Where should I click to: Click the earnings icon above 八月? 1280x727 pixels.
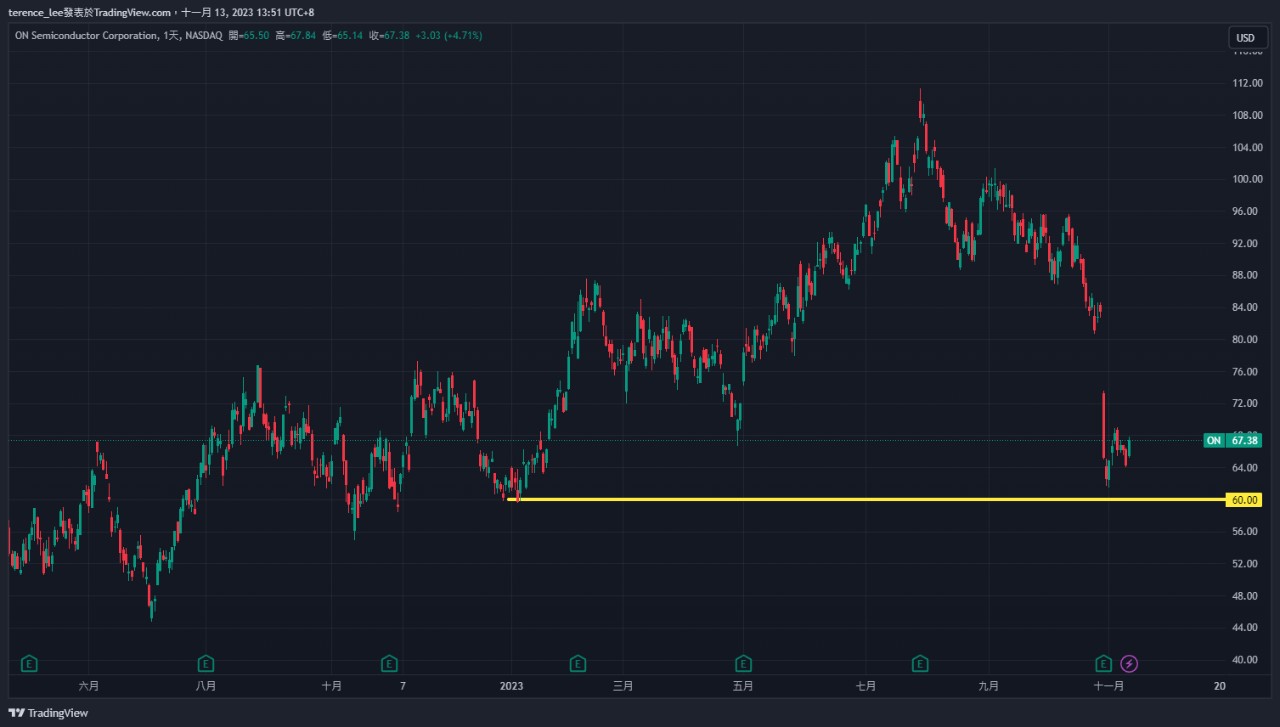205,663
